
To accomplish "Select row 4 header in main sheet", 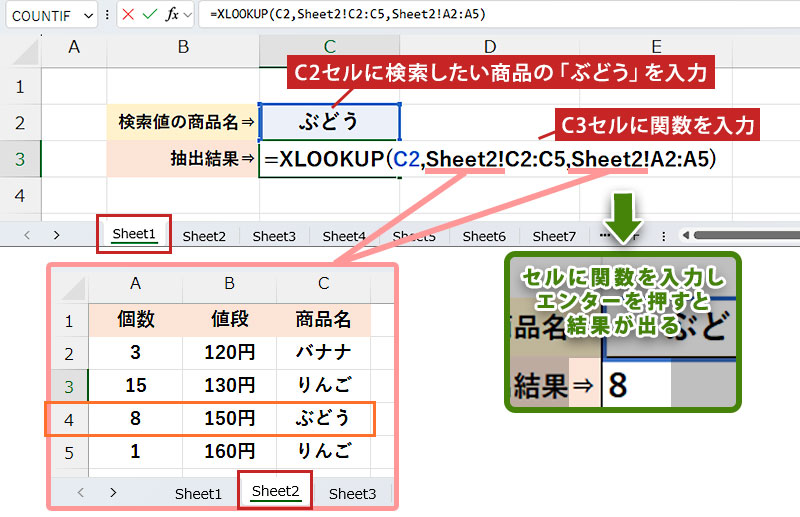I will tap(20, 195).
